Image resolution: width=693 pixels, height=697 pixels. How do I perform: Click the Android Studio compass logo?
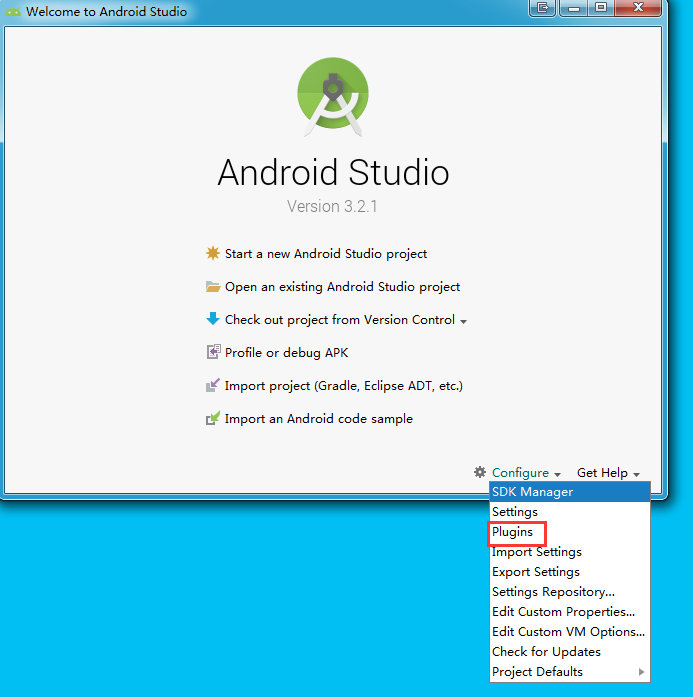pyautogui.click(x=333, y=96)
